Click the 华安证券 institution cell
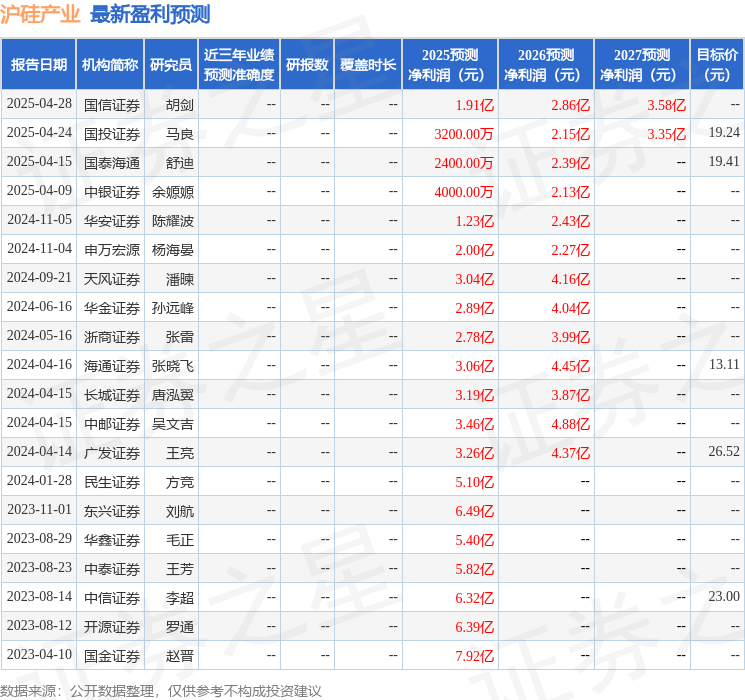 pos(112,221)
